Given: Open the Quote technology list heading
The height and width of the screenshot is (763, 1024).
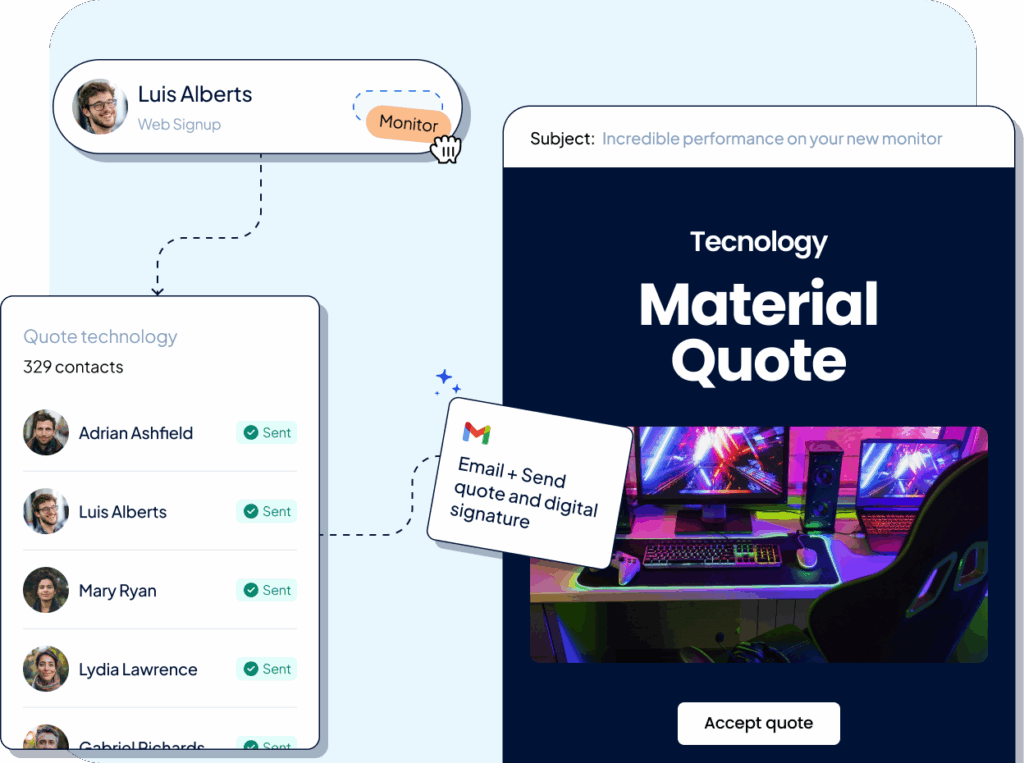Looking at the screenshot, I should click(100, 337).
